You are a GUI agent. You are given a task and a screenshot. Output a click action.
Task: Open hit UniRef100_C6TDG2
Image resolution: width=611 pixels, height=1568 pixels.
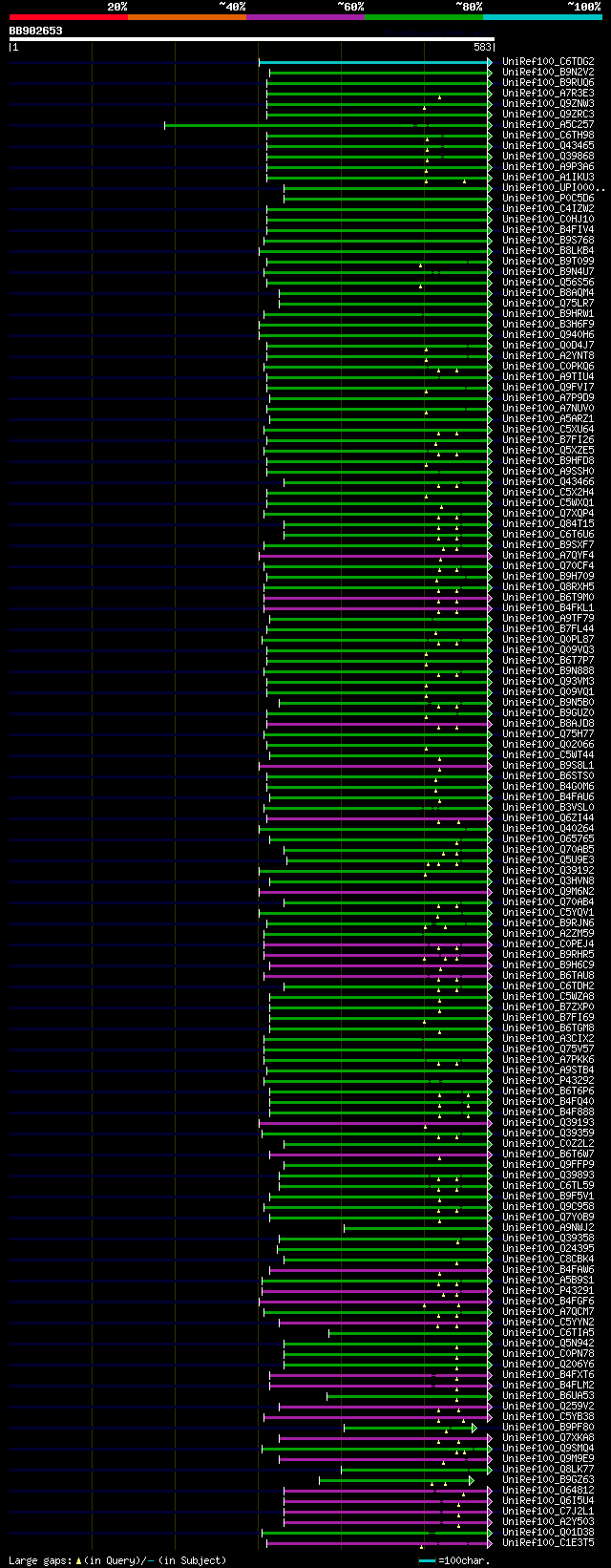(548, 61)
